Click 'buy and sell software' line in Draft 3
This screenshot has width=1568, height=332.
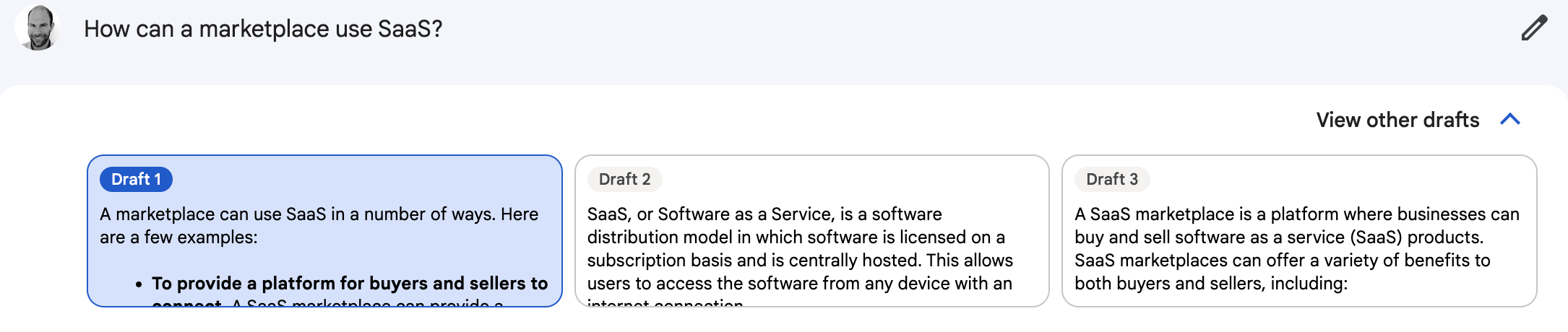1278,237
